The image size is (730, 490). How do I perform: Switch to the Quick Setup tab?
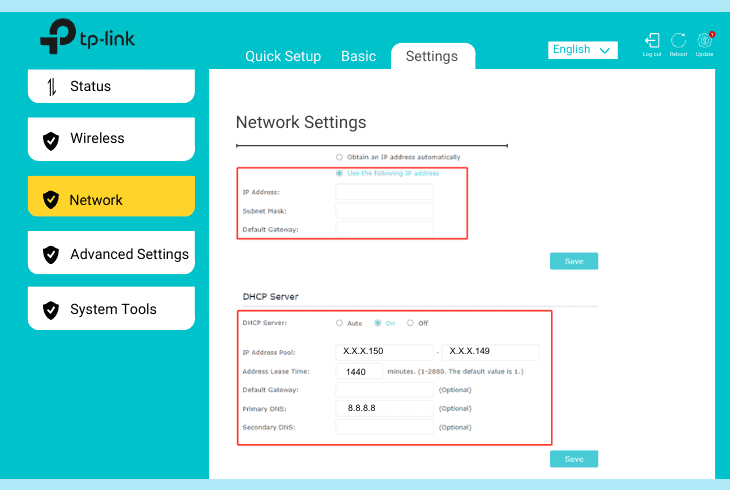[283, 56]
